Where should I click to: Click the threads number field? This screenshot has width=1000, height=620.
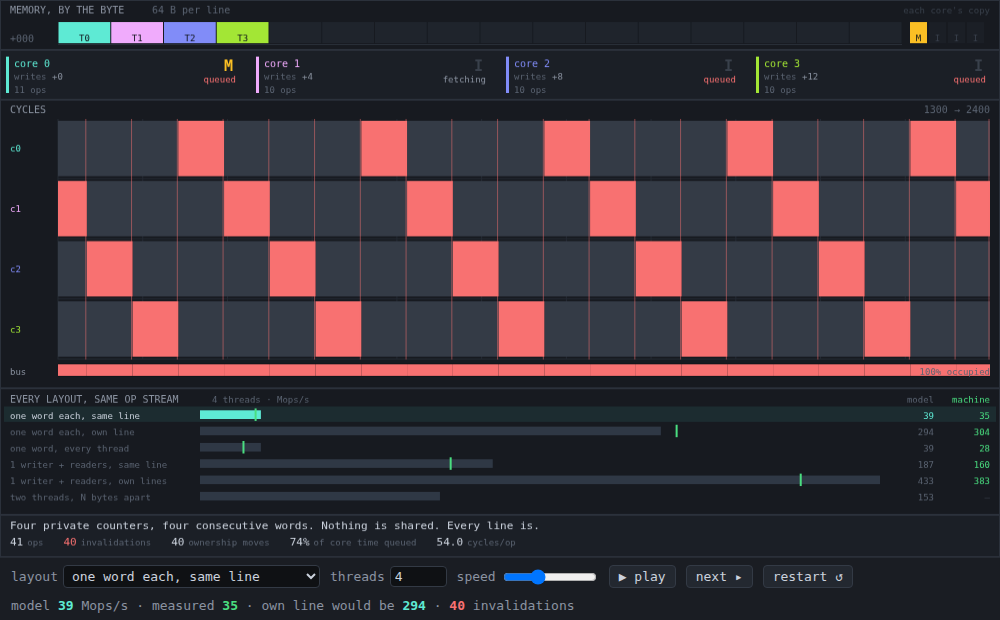click(x=418, y=577)
